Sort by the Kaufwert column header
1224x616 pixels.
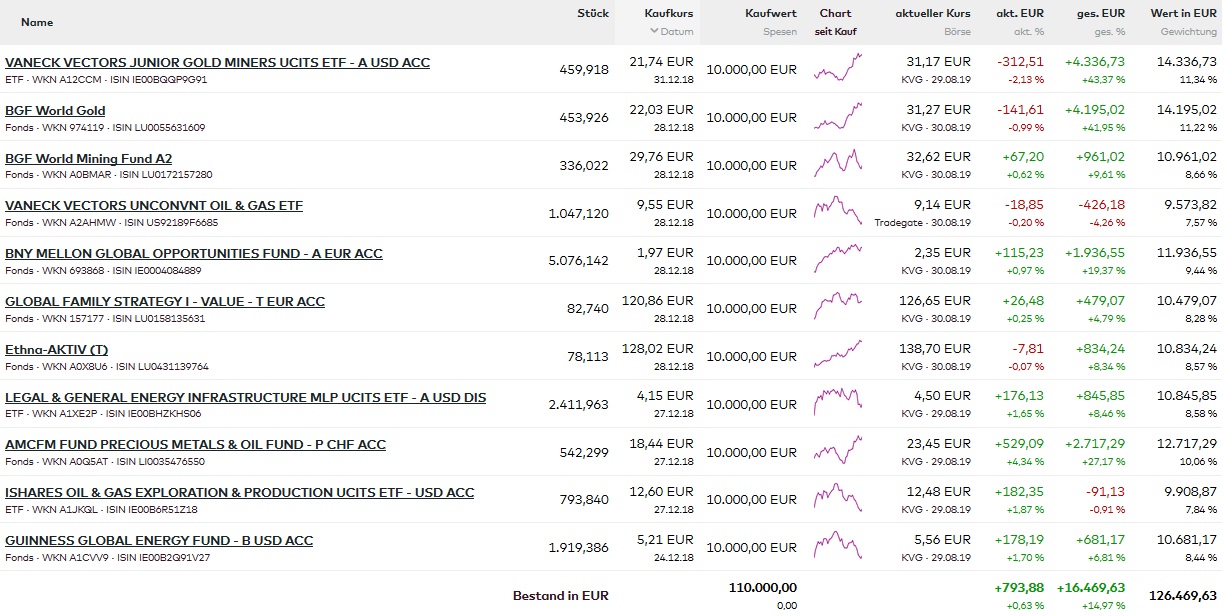770,14
